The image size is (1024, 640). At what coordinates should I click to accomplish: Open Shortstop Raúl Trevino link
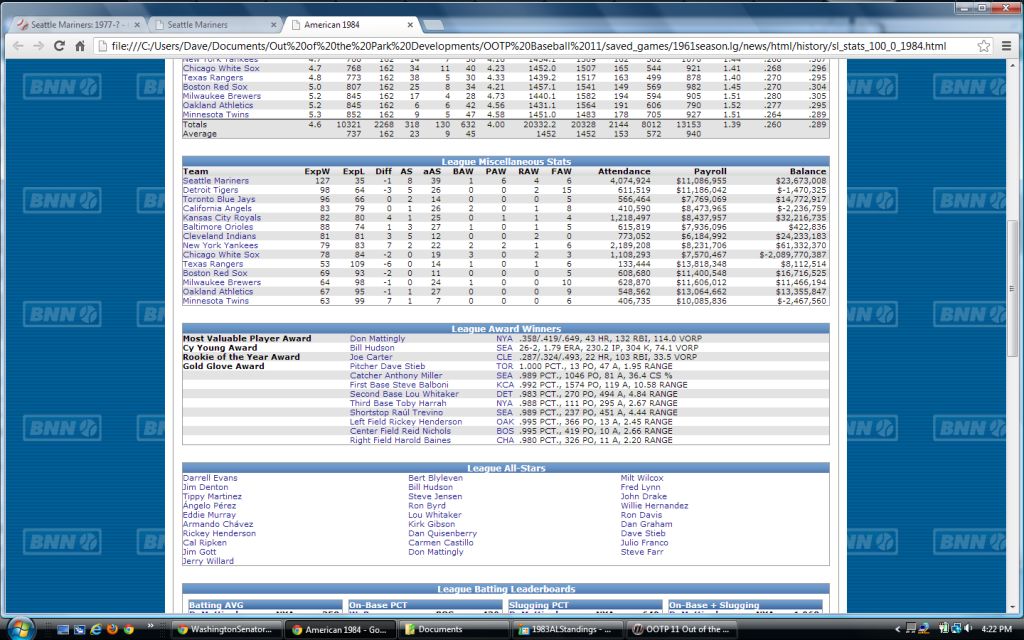click(x=396, y=412)
